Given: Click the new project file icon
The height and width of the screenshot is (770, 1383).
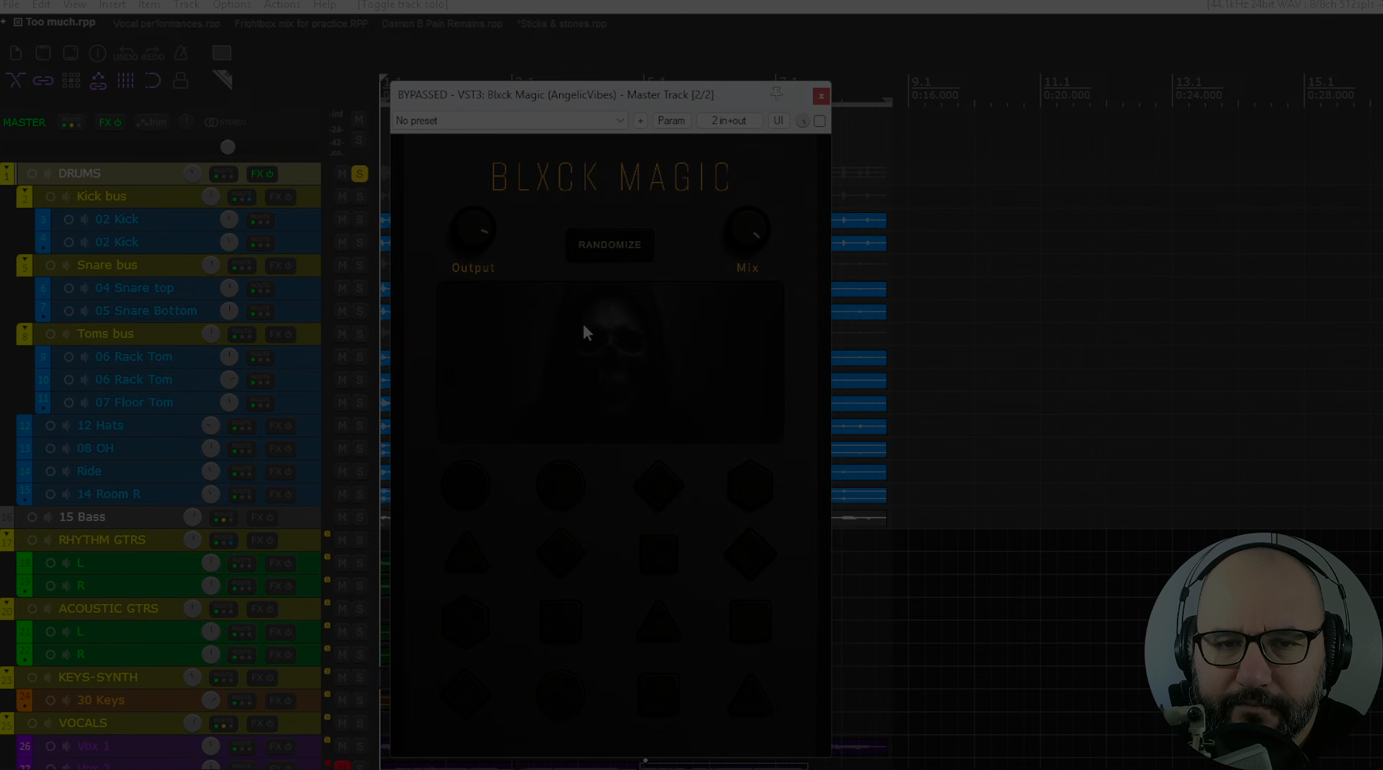Looking at the screenshot, I should tap(16, 53).
